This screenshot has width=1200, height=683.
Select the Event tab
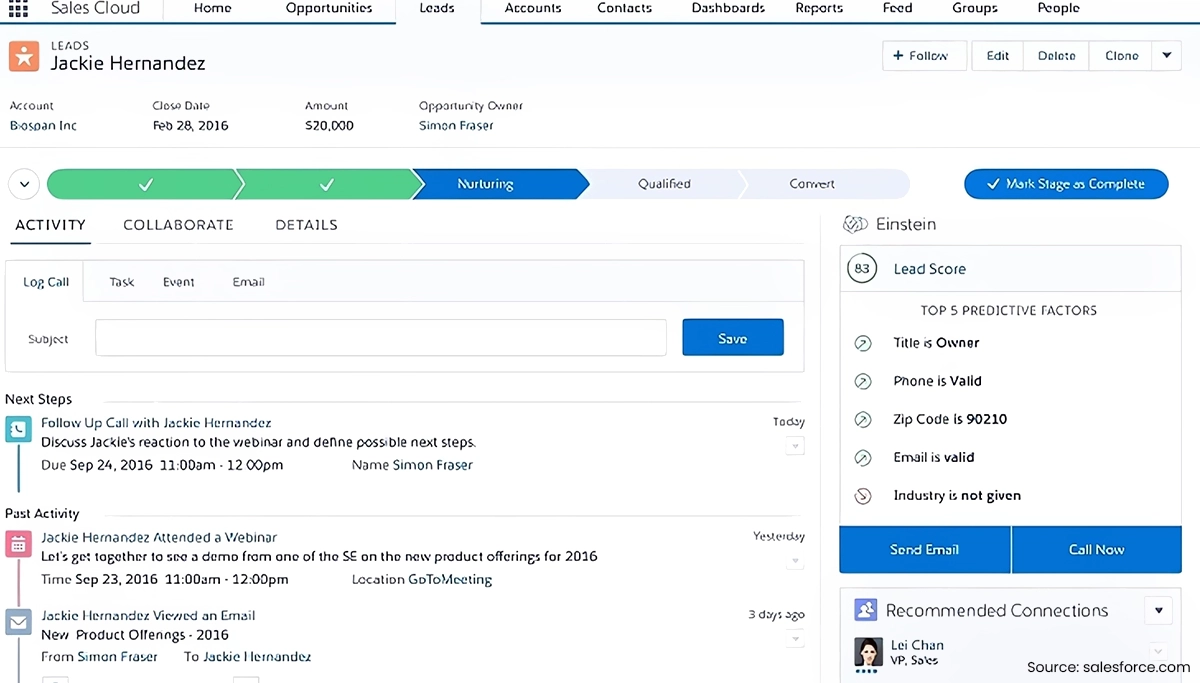(x=179, y=282)
